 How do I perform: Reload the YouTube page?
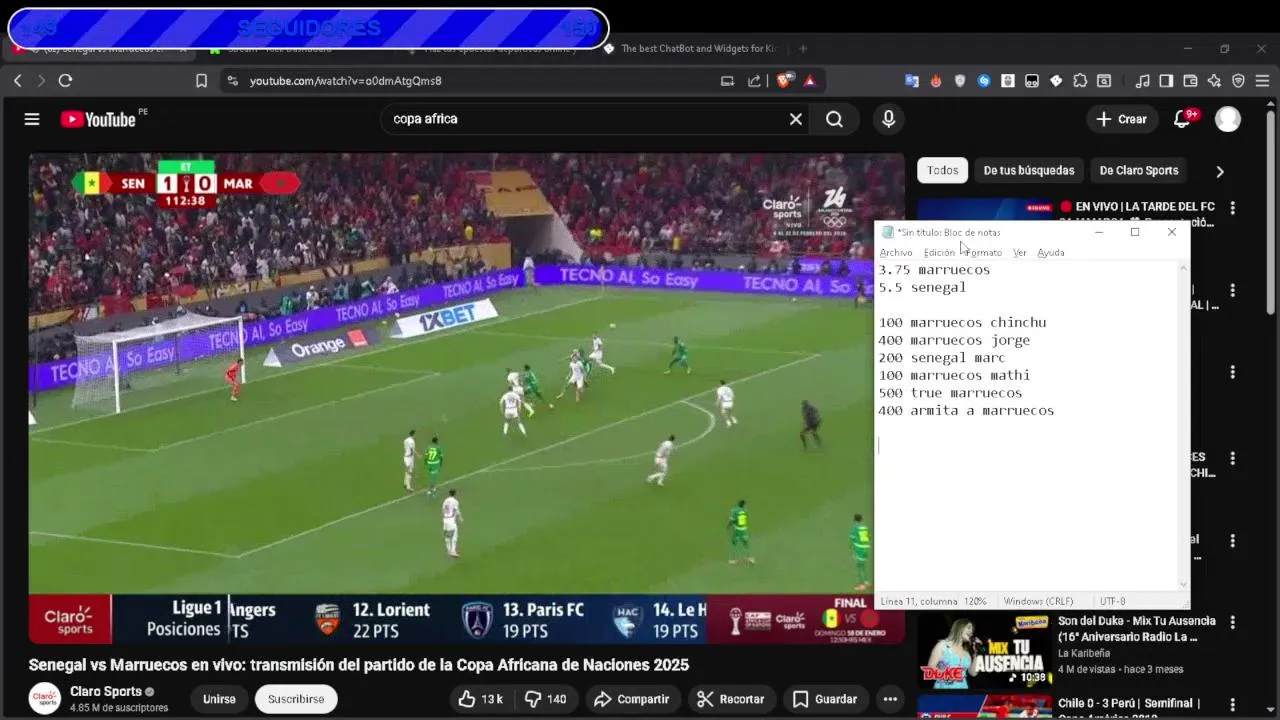coord(65,81)
